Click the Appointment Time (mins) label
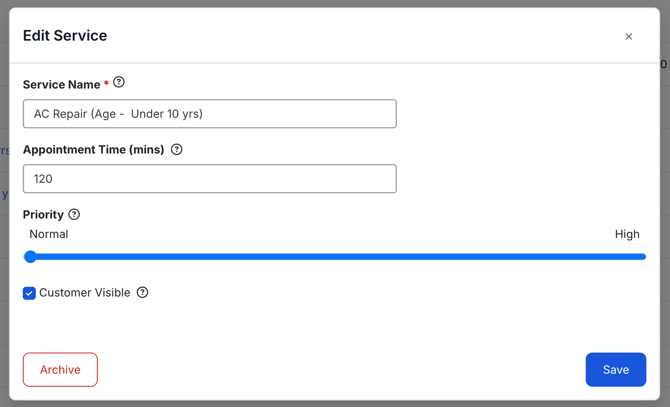Screen dimensions: 670x407 (x=94, y=149)
